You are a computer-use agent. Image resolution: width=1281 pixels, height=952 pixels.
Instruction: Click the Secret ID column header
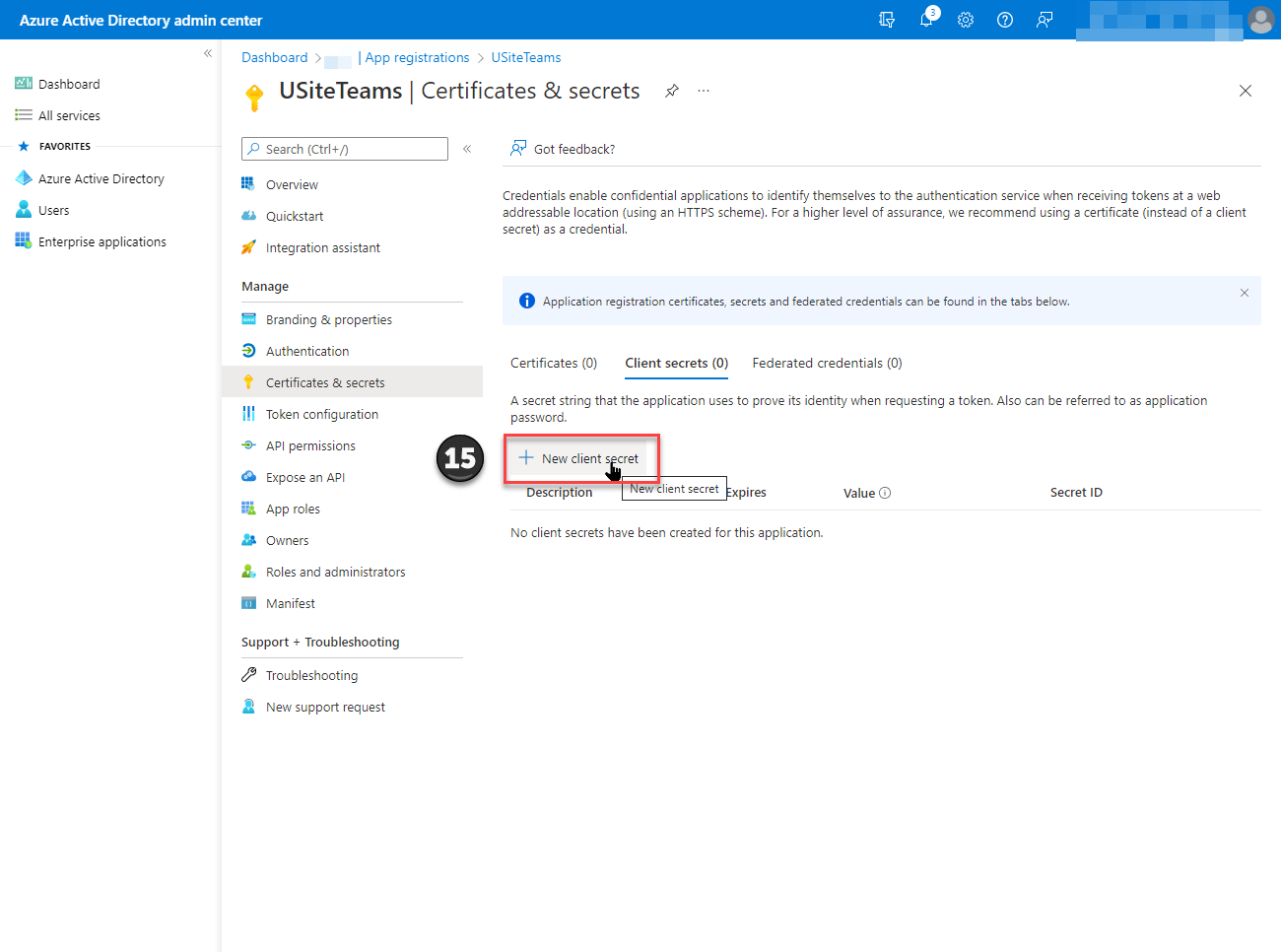[x=1076, y=493]
